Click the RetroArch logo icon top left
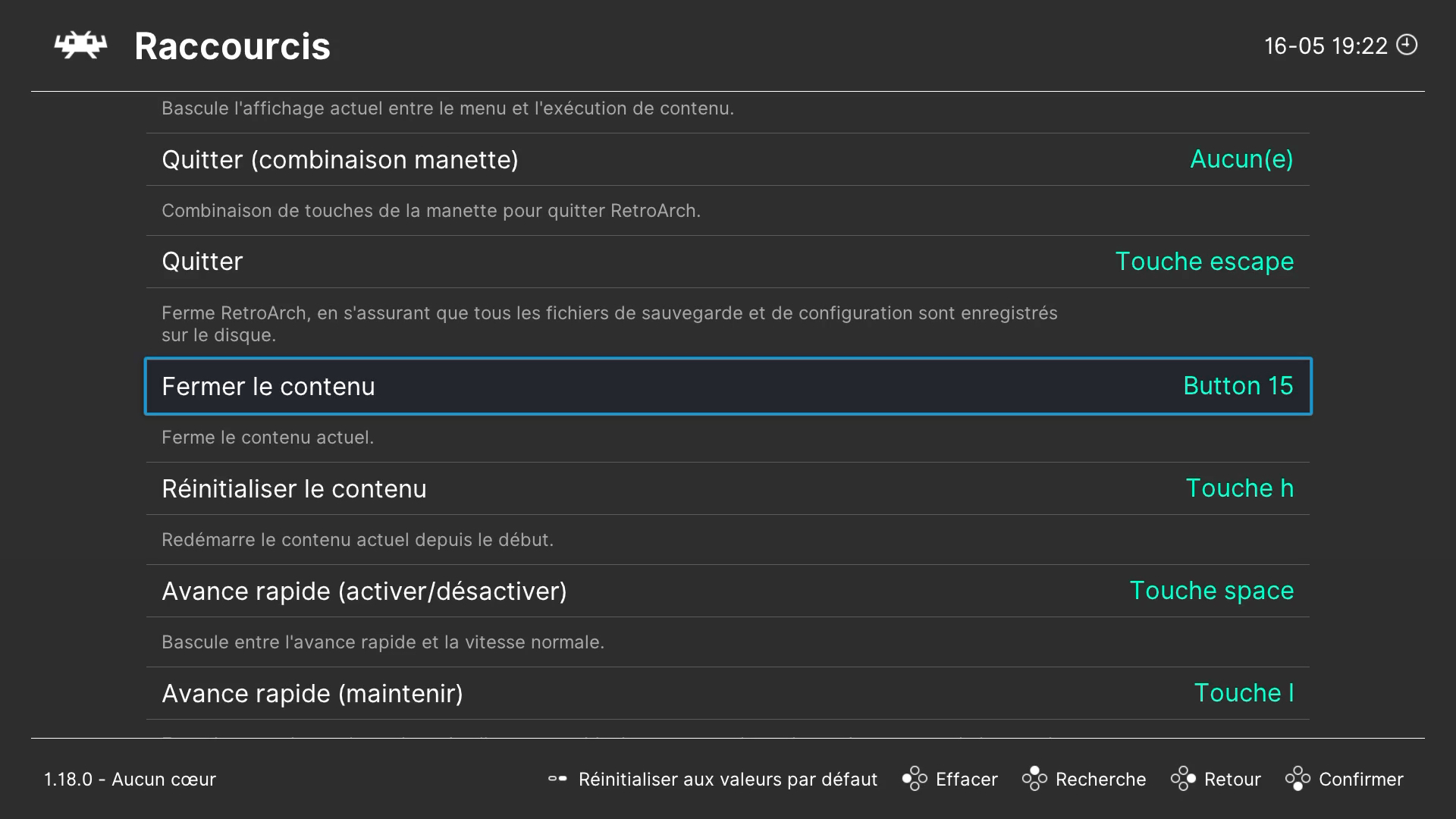Image resolution: width=1456 pixels, height=819 pixels. click(80, 44)
